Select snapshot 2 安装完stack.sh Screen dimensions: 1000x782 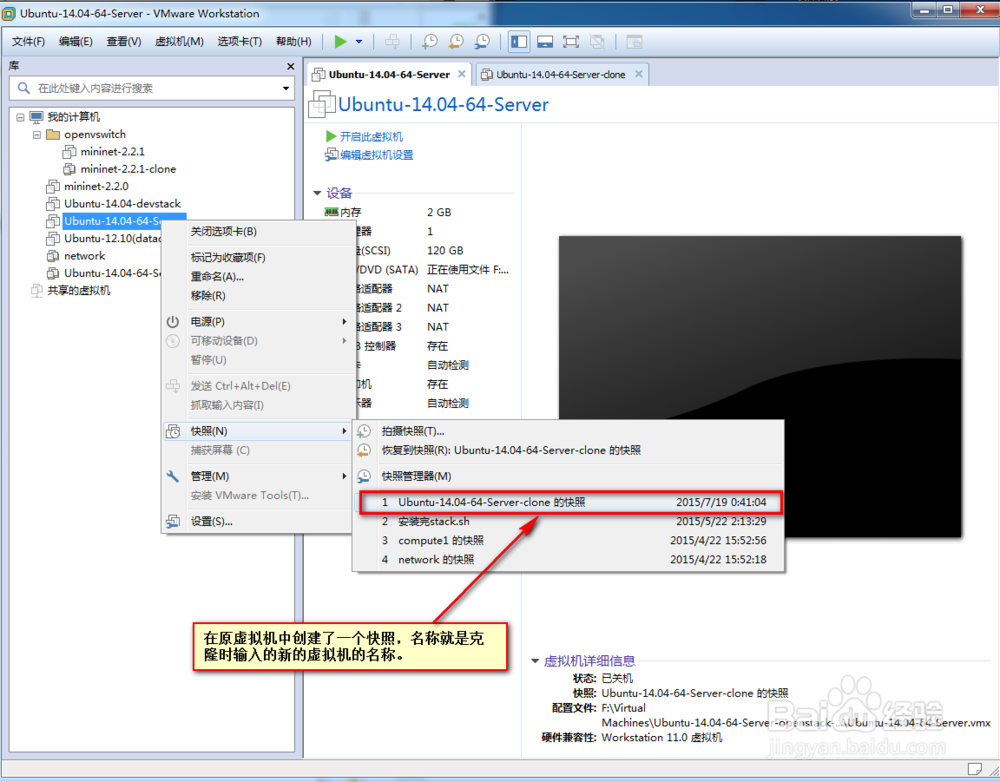tap(568, 522)
